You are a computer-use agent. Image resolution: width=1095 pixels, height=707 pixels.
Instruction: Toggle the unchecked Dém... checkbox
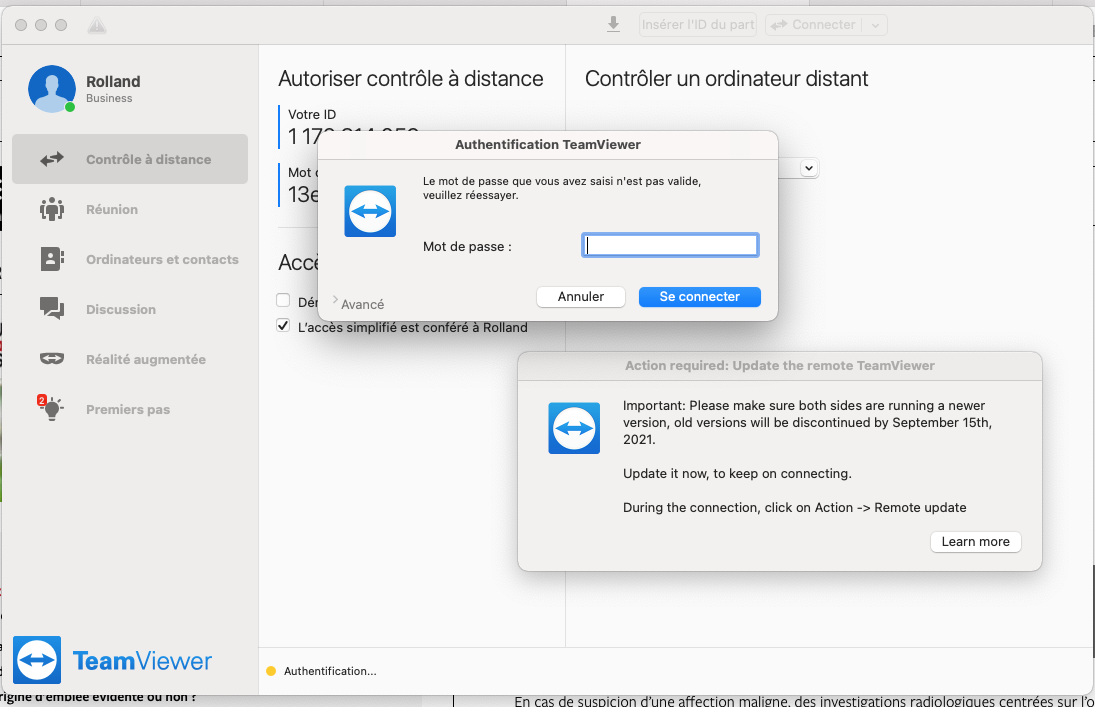coord(283,300)
